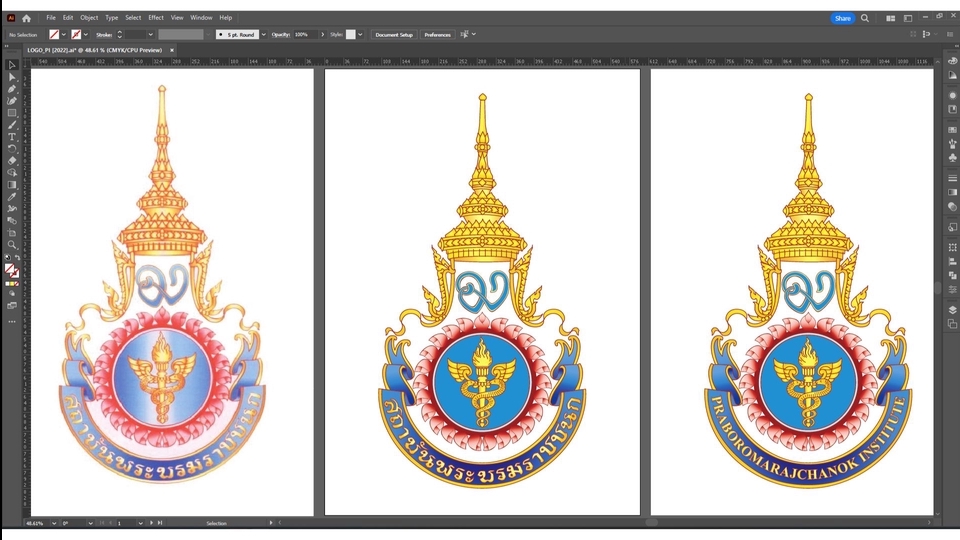Open the Align panel icon
The width and height of the screenshot is (960, 540).
pyautogui.click(x=952, y=261)
